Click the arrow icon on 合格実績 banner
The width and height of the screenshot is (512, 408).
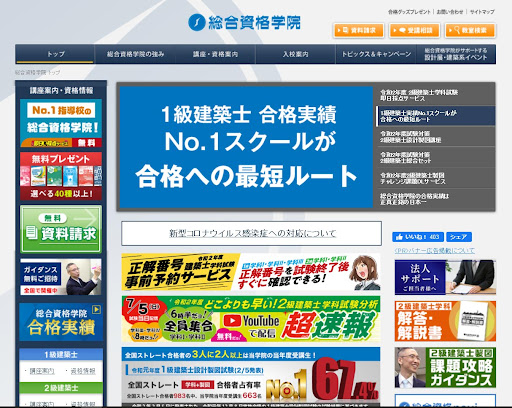coord(96,309)
